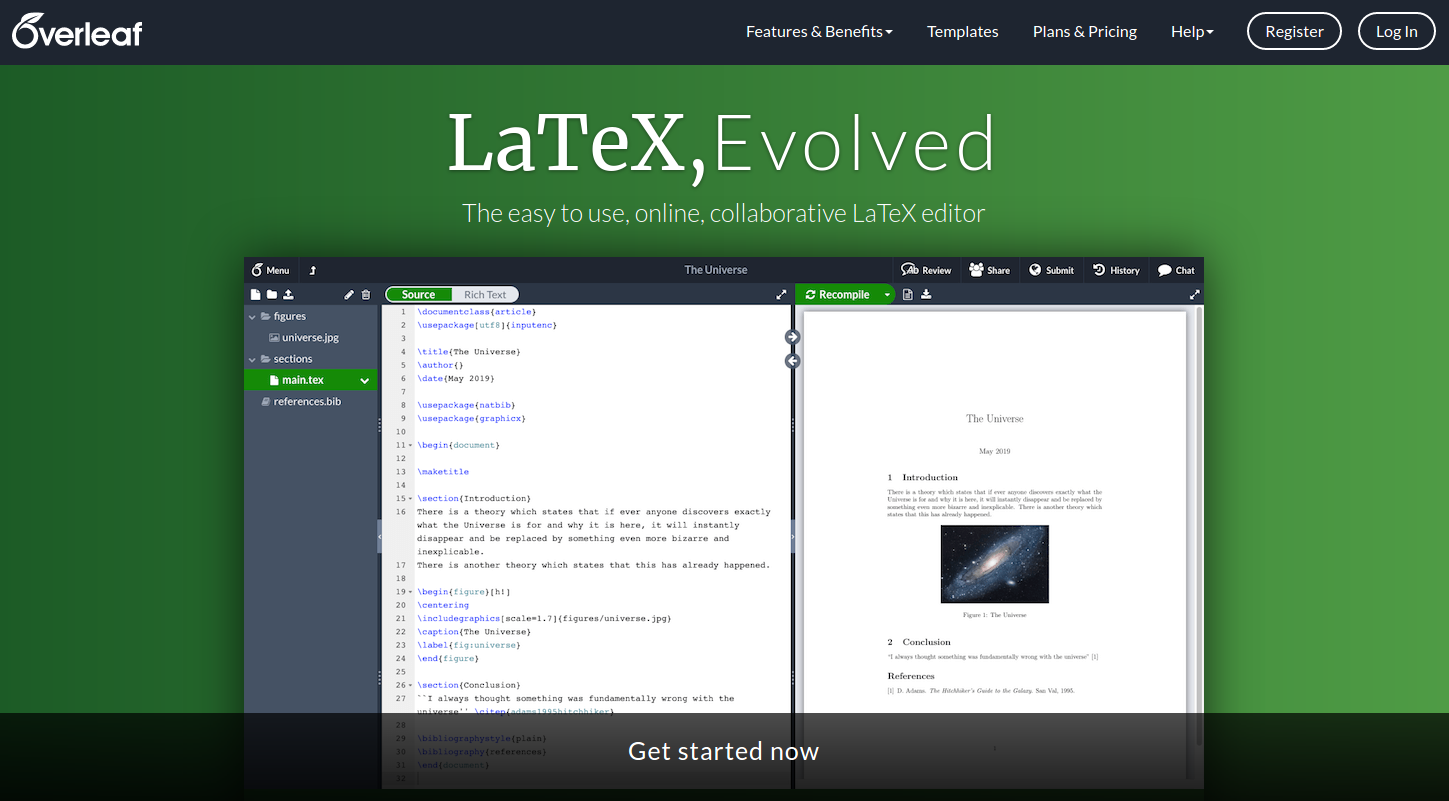Click the project title The Universe
1449x801 pixels.
[715, 270]
